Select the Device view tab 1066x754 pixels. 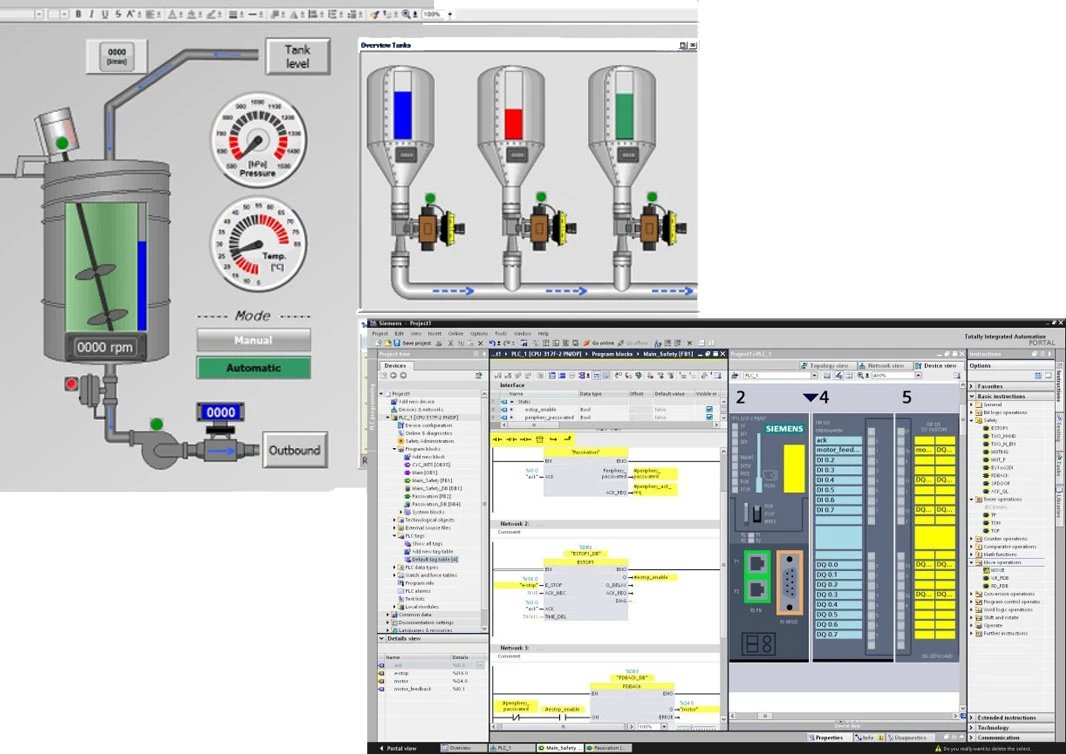[937, 366]
